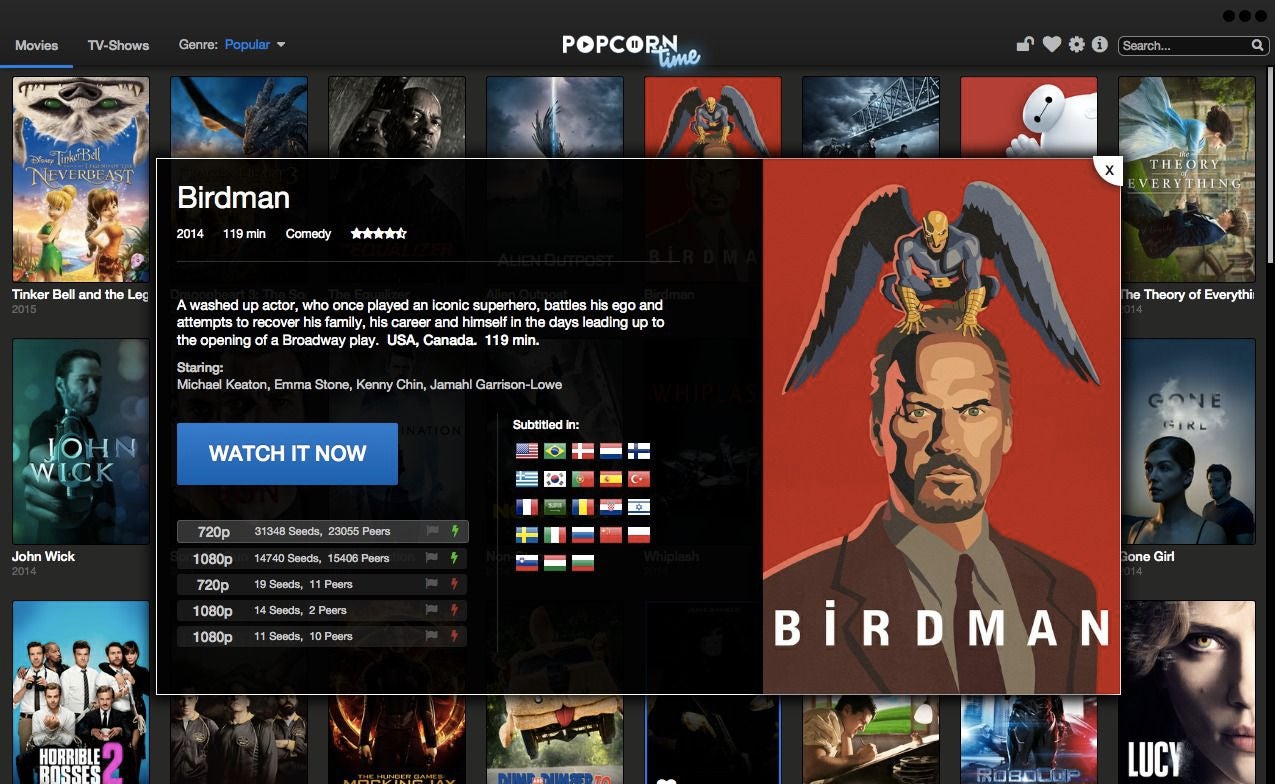Open the Genre Popular dropdown
1275x784 pixels.
point(248,45)
